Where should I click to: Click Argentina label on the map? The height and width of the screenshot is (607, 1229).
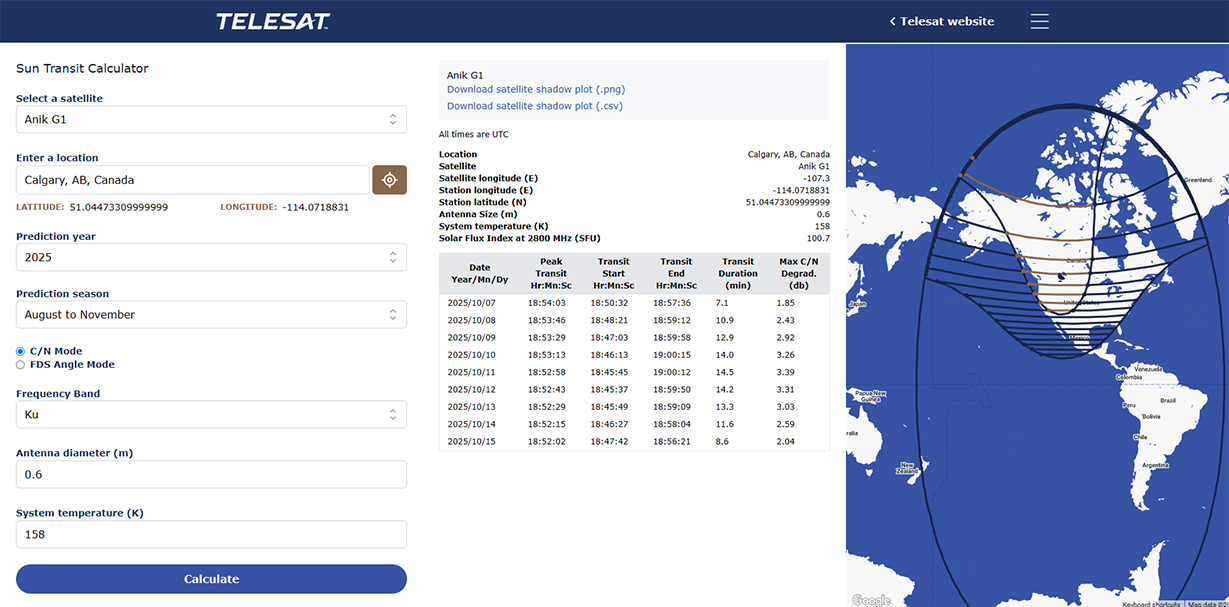tap(1155, 465)
